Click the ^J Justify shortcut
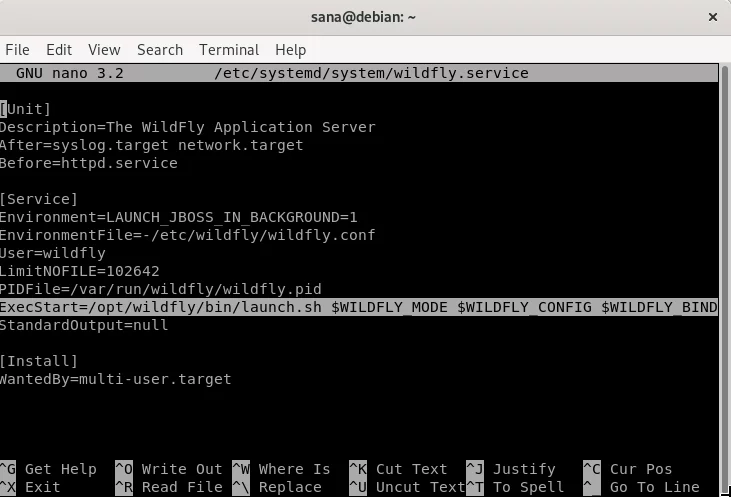731x497 pixels. (511, 469)
